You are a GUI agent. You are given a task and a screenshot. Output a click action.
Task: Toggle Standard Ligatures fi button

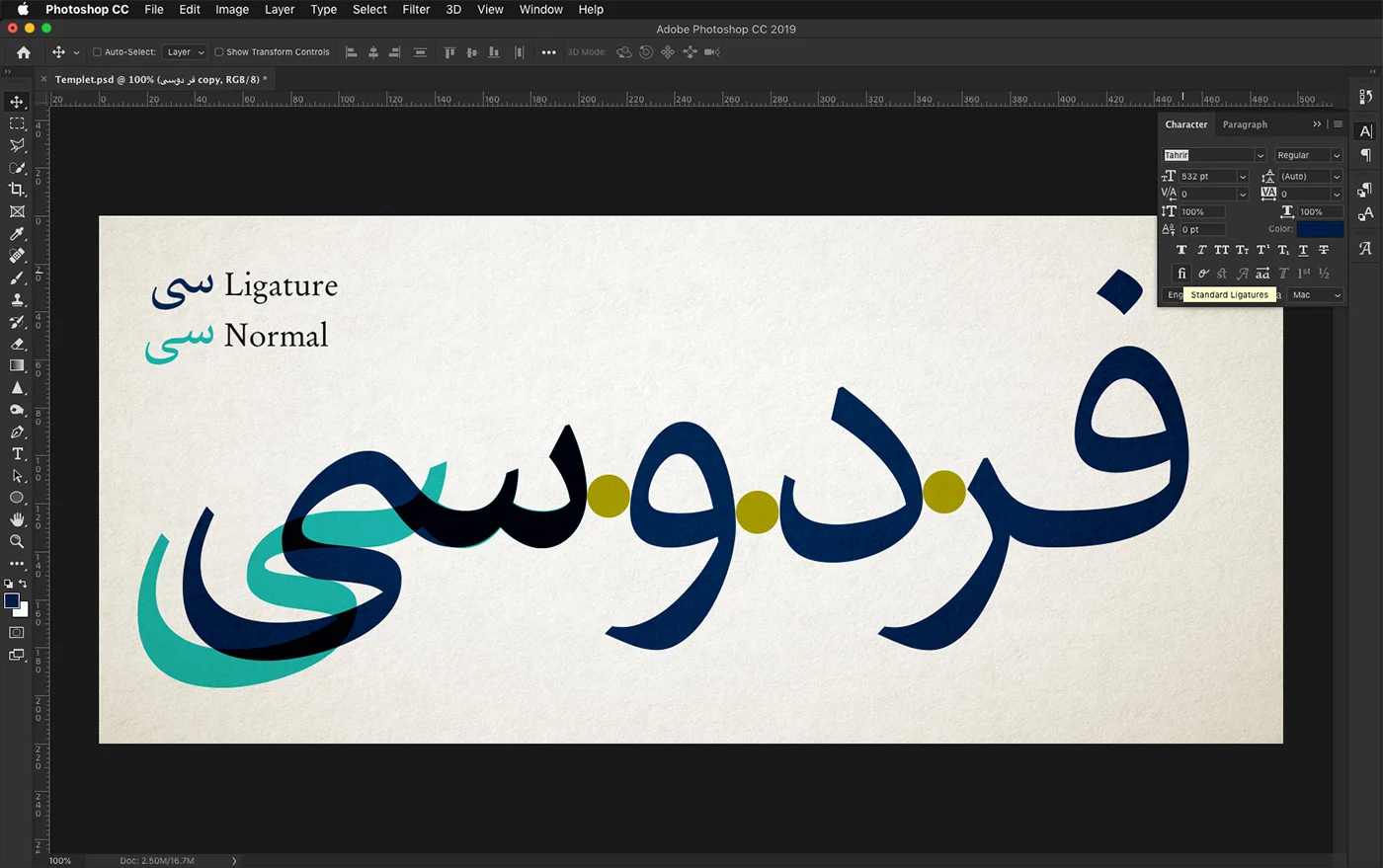click(1181, 274)
